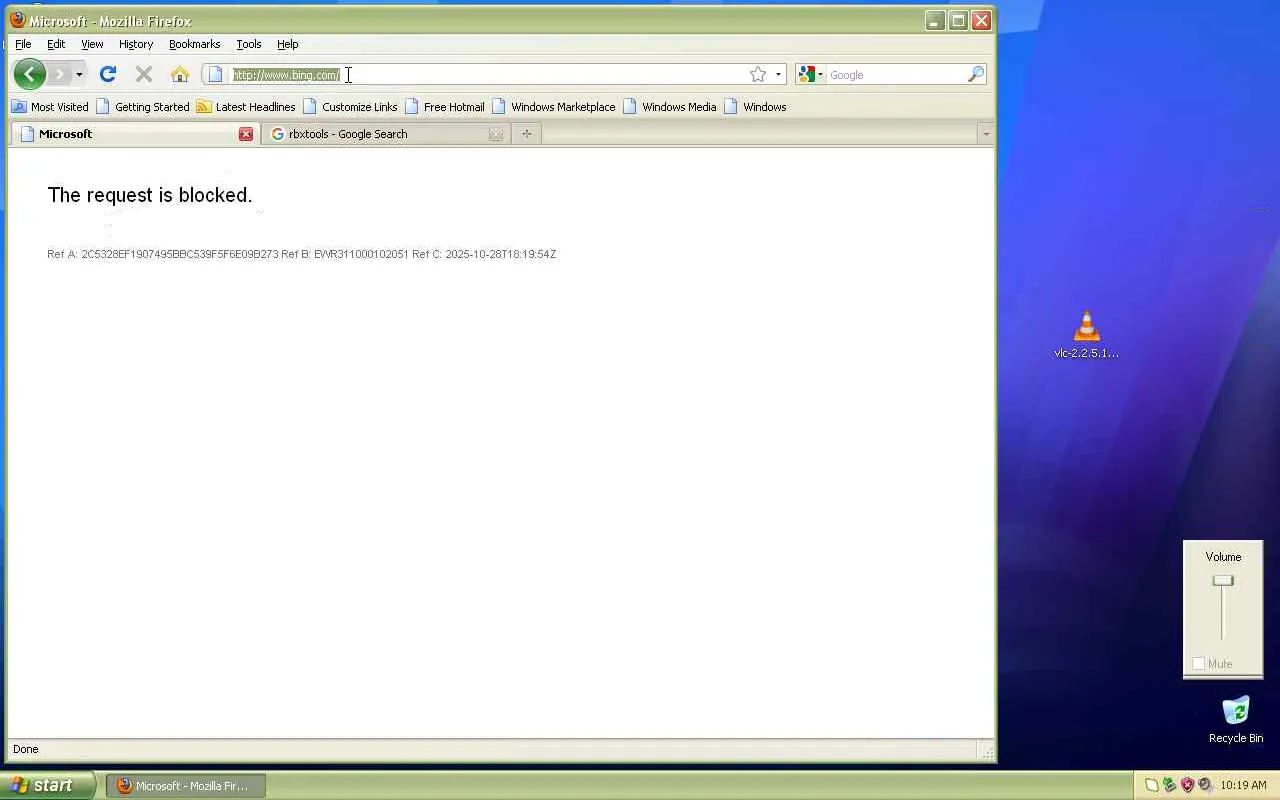This screenshot has height=800, width=1280.
Task: Open the Windows Marketplace bookmark
Action: tap(554, 106)
